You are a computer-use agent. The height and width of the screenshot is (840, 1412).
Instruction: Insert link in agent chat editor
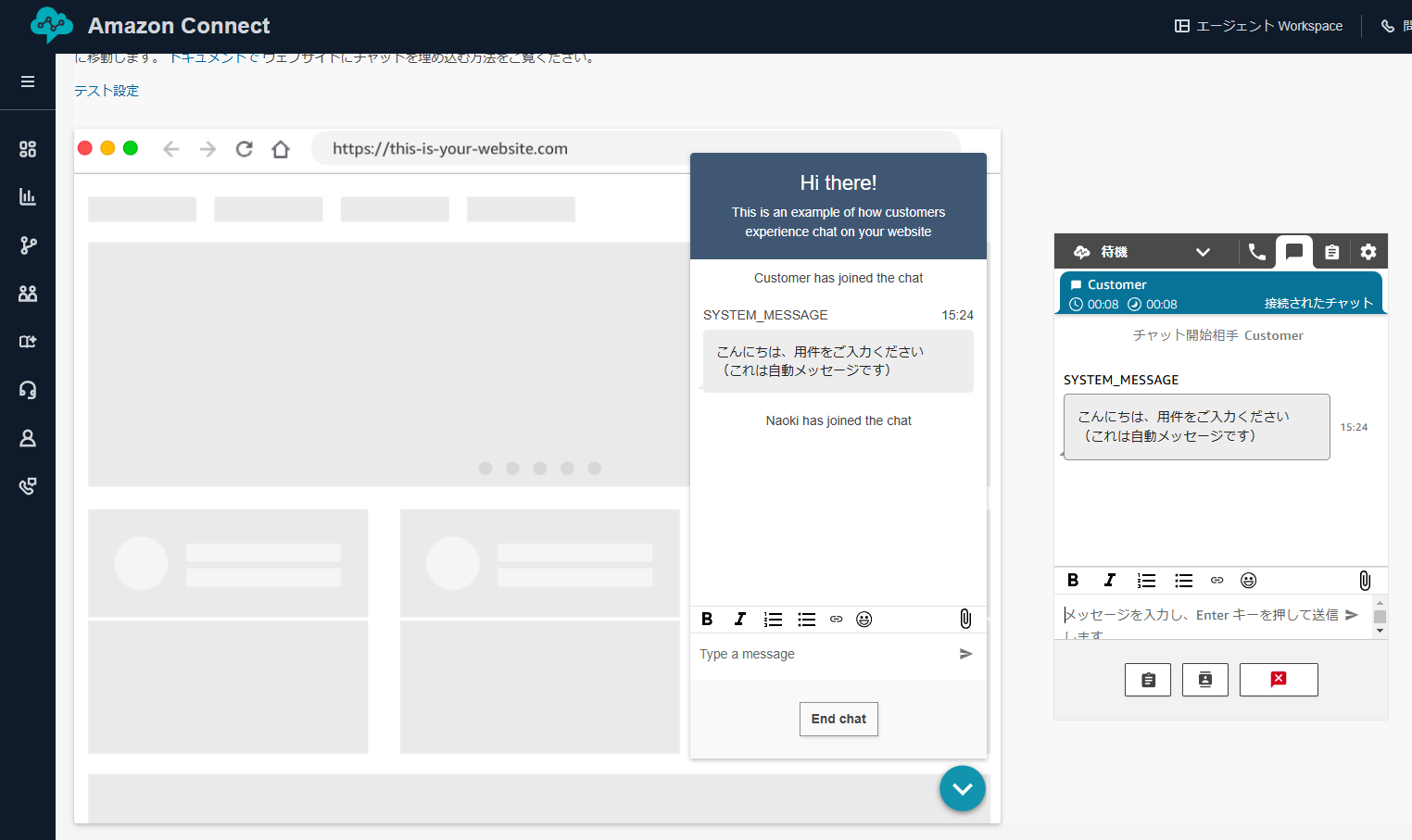click(x=1217, y=581)
